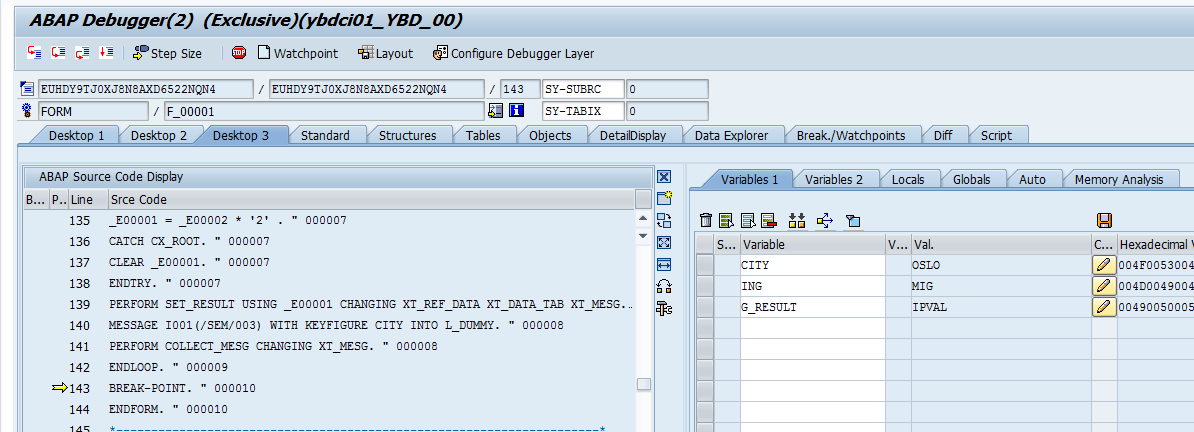The width and height of the screenshot is (1194, 432).
Task: Open the Layout options
Action: (385, 53)
